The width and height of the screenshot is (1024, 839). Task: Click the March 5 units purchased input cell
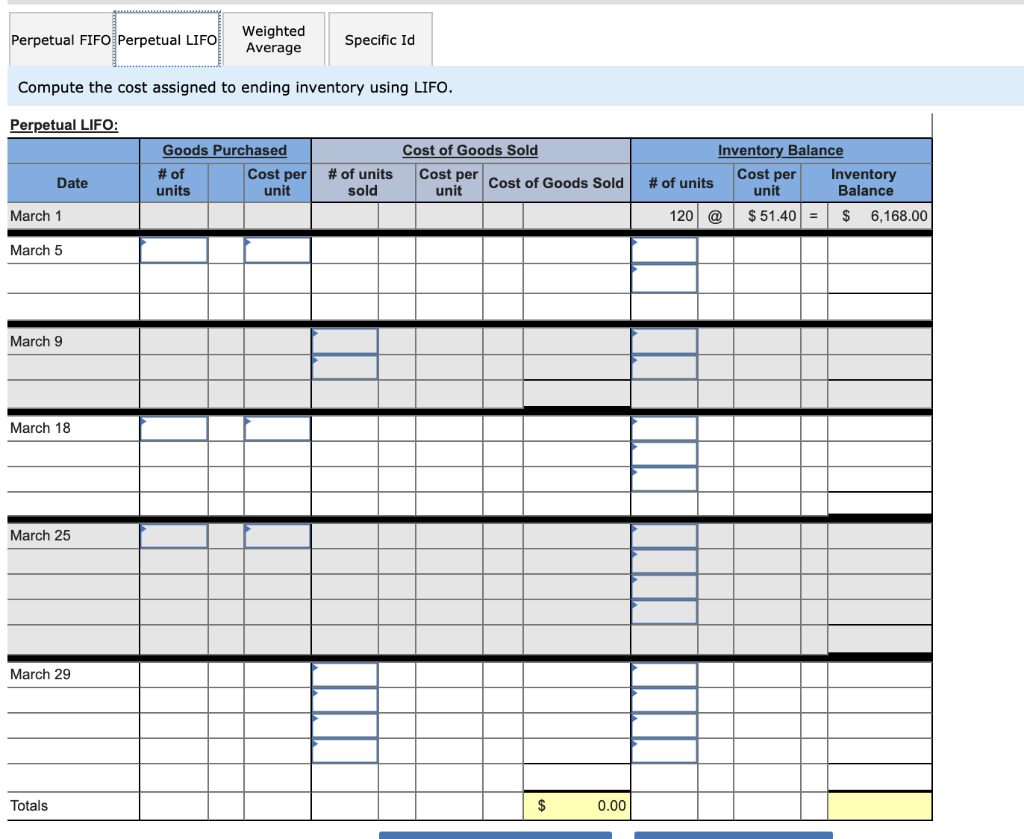173,250
